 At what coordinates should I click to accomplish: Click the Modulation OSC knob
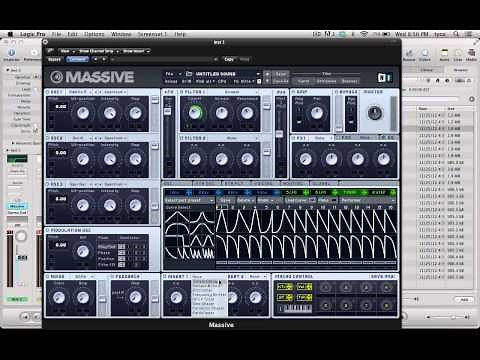tap(83, 251)
